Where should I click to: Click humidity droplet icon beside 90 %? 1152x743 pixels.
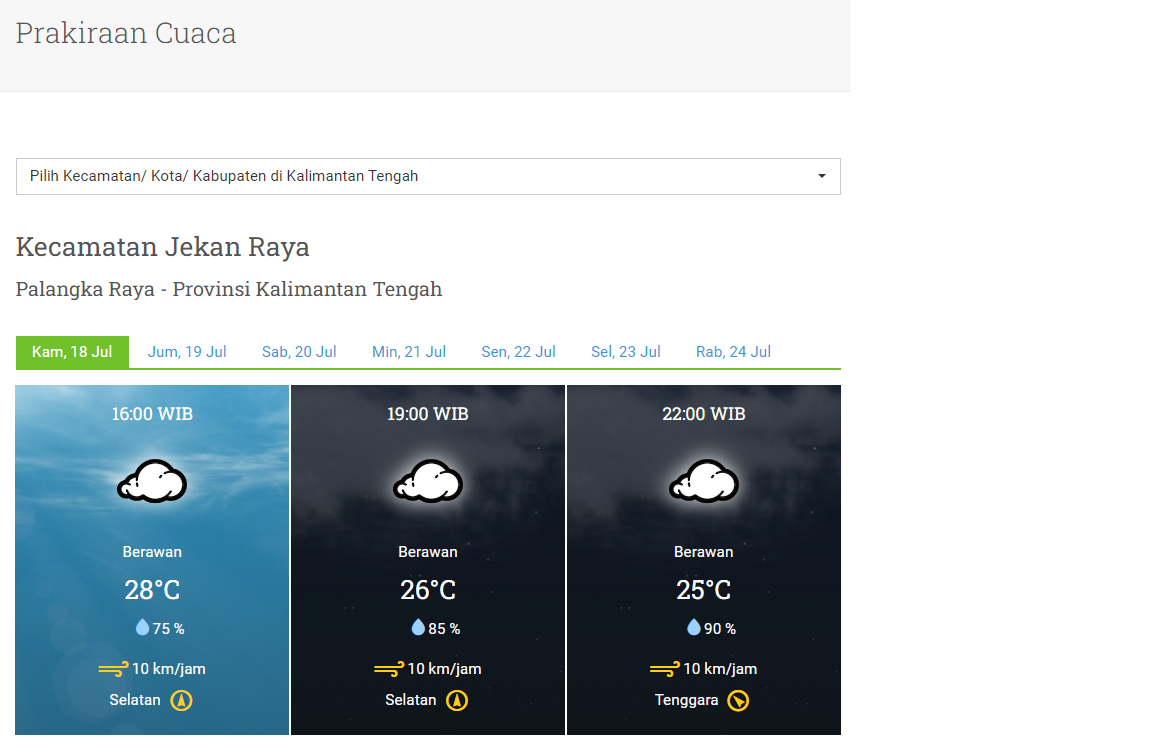pos(694,627)
